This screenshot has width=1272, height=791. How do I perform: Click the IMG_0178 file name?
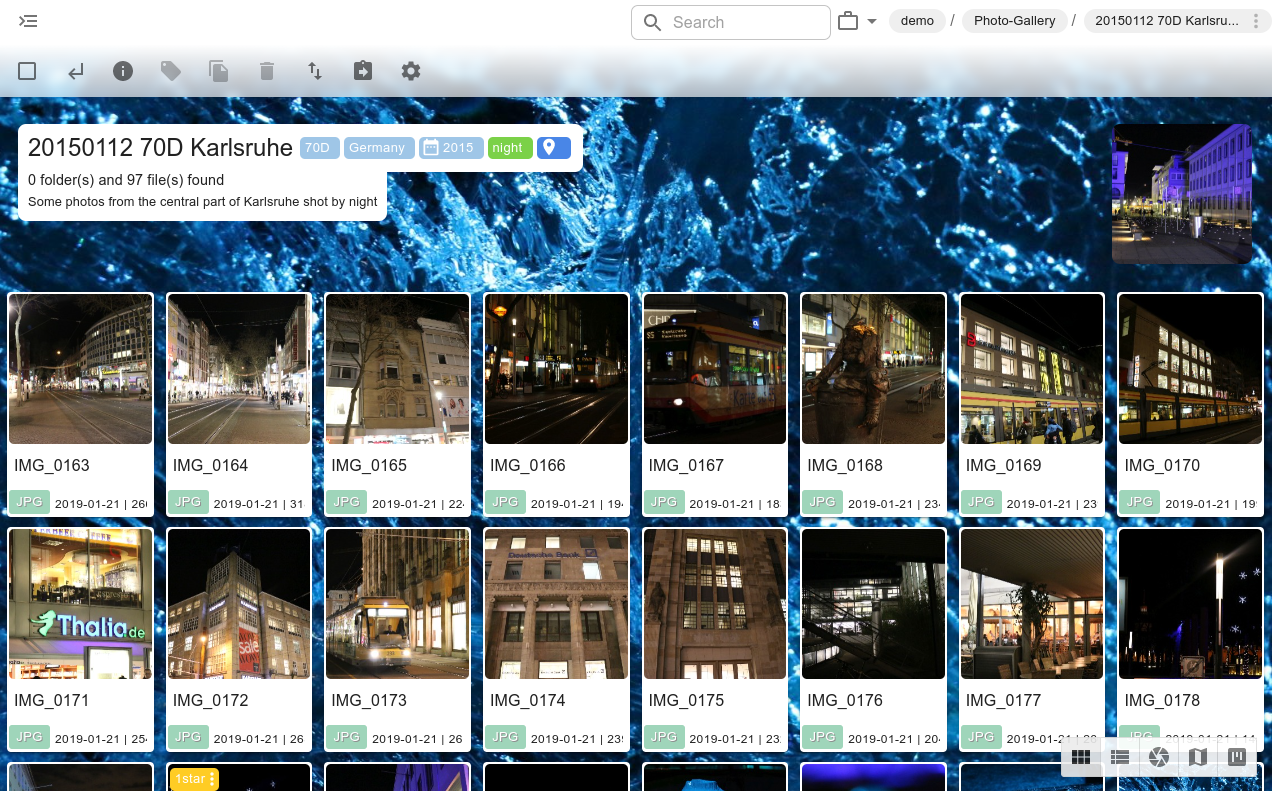tap(1162, 701)
